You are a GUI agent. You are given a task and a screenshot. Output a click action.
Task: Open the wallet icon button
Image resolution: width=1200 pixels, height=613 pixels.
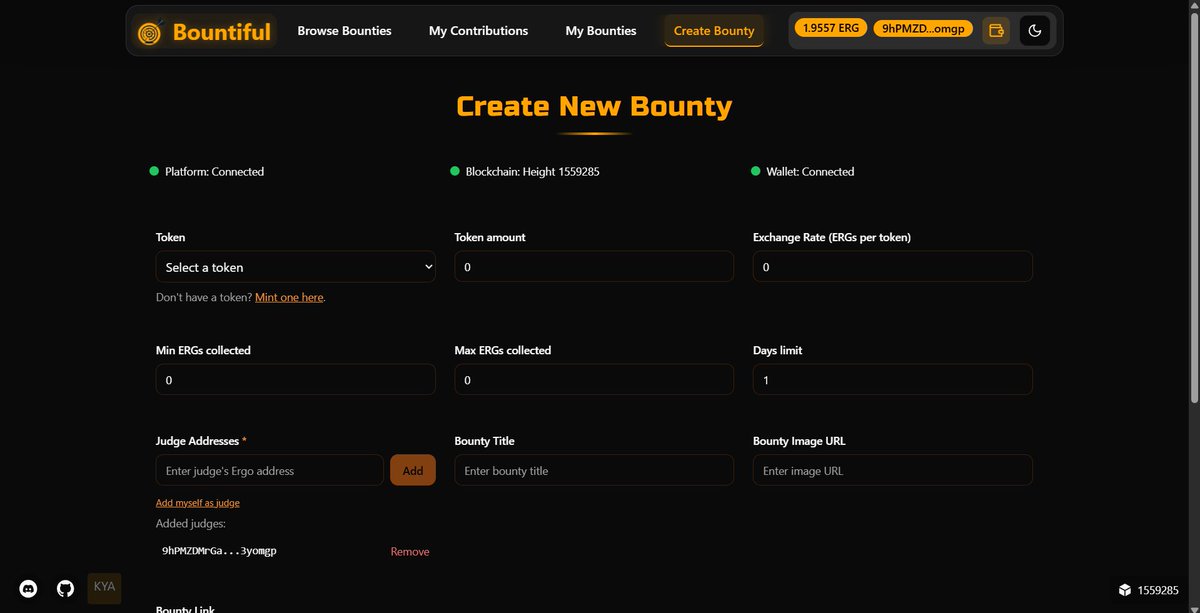click(x=996, y=30)
